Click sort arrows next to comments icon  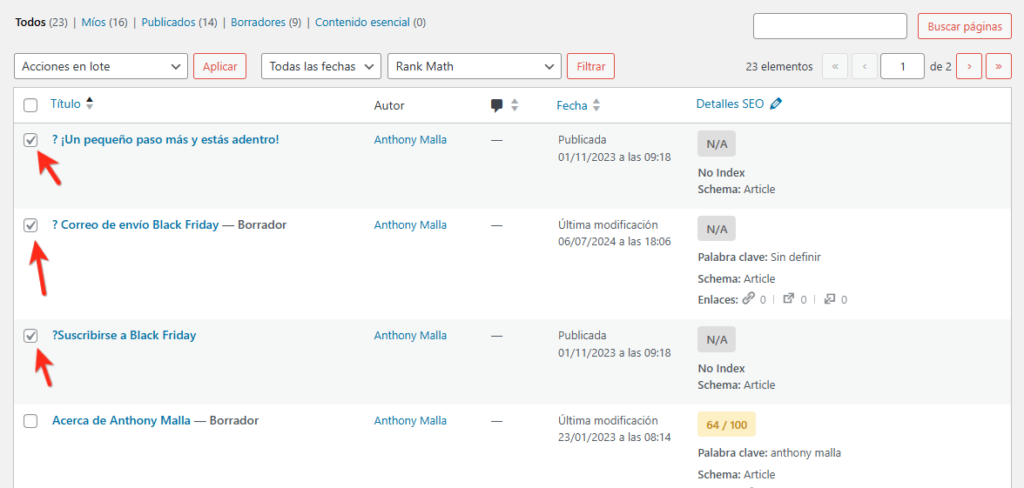515,105
